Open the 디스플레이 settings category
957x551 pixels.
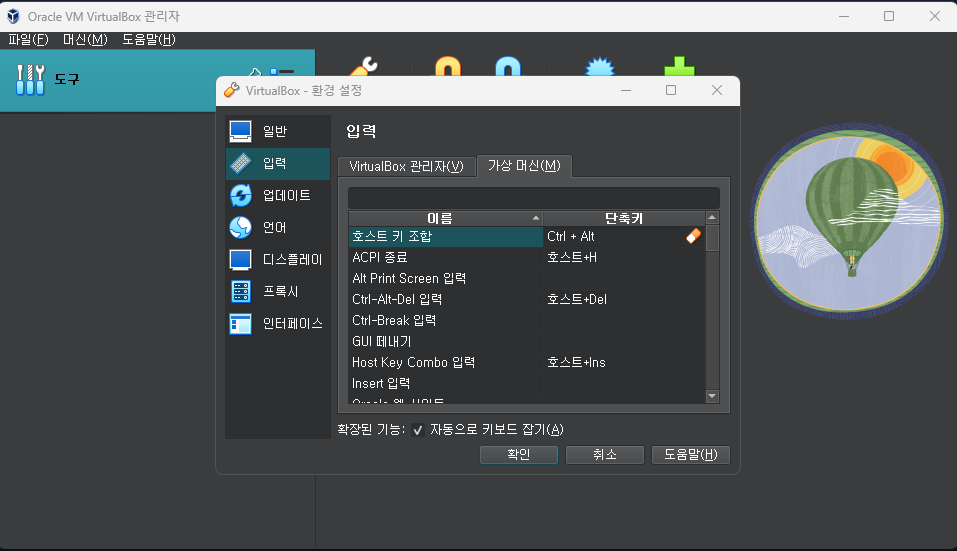(x=278, y=259)
